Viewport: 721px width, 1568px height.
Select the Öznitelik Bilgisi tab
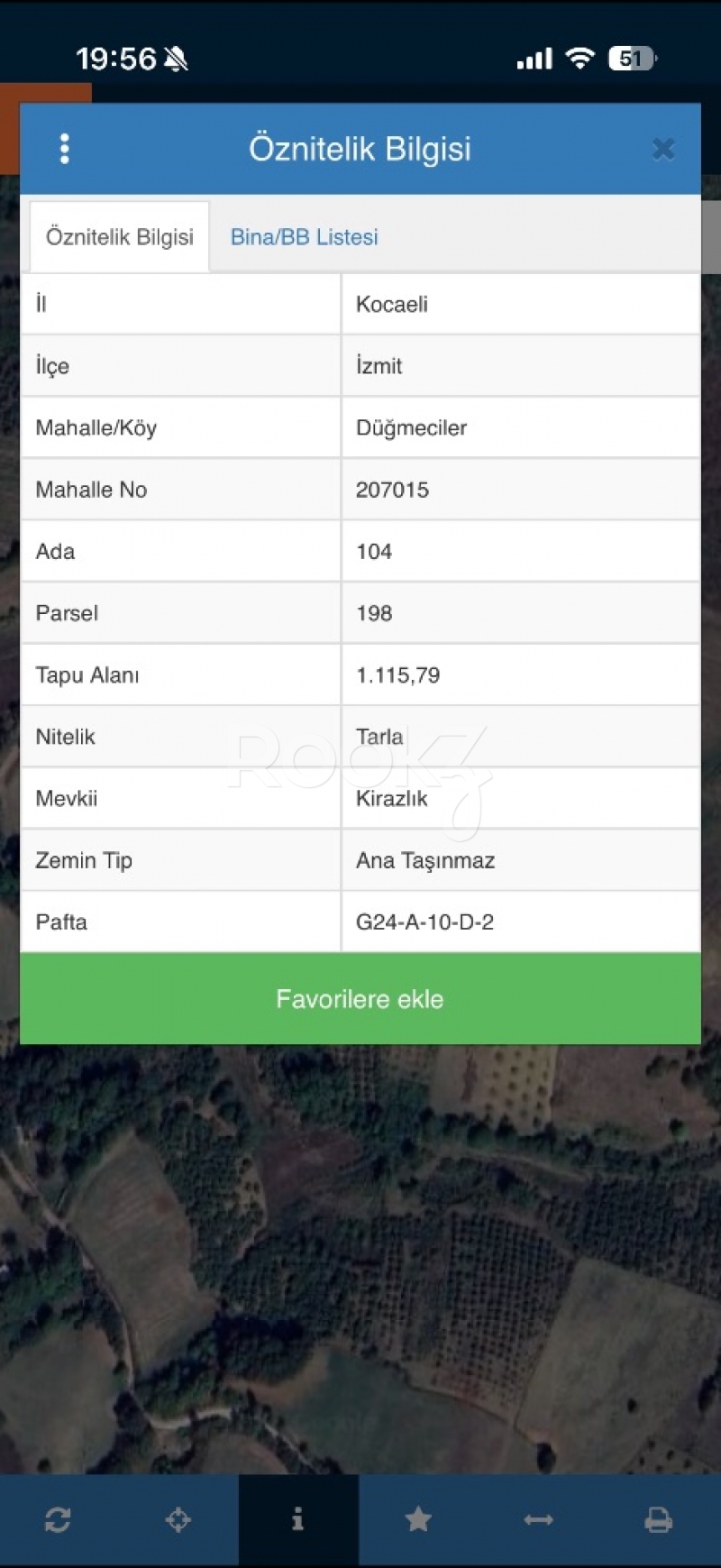point(120,237)
